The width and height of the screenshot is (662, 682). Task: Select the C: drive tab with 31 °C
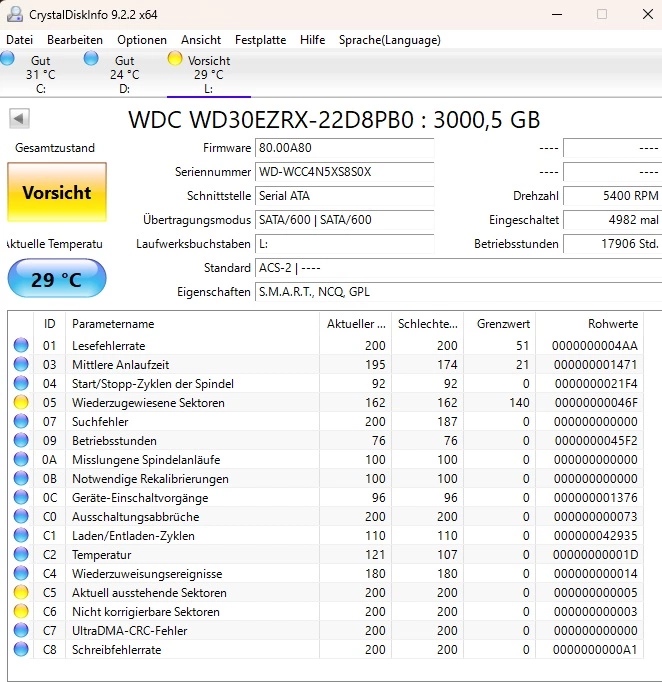(40, 74)
